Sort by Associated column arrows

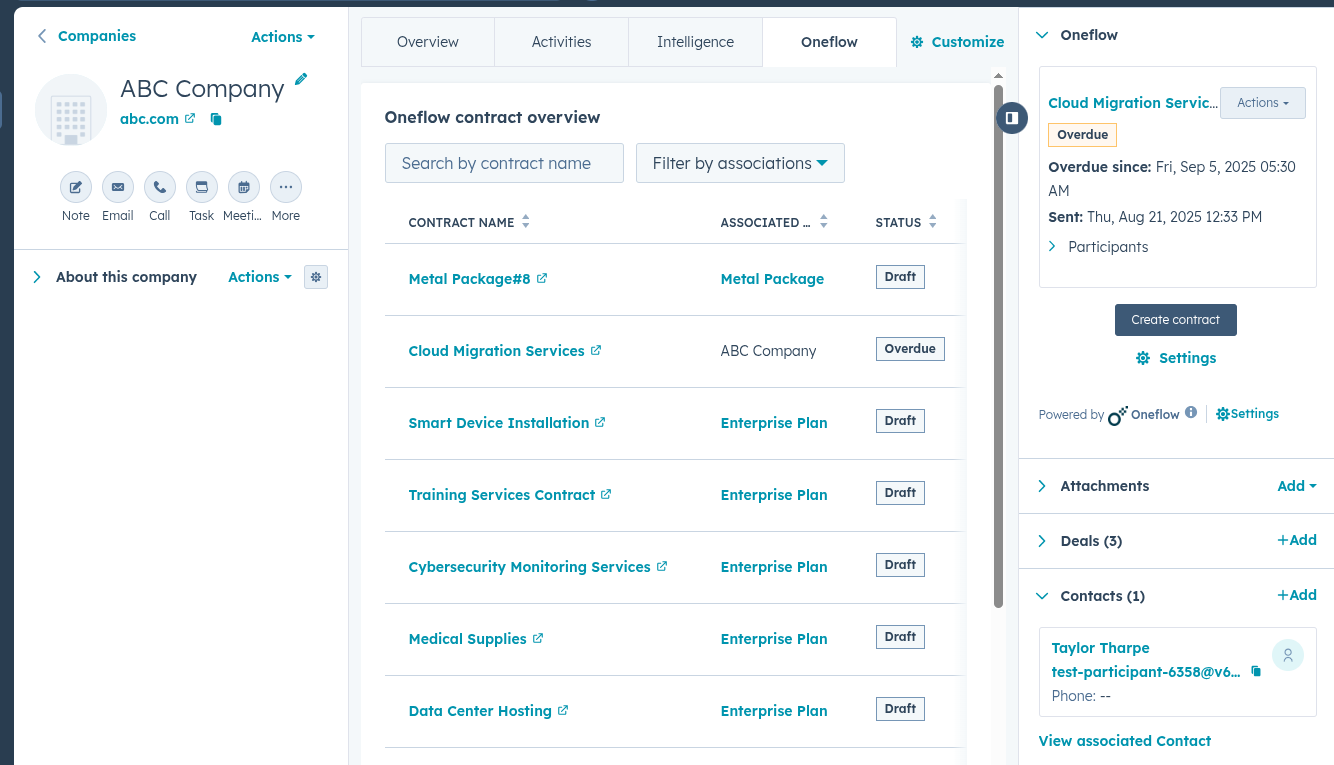(x=824, y=222)
